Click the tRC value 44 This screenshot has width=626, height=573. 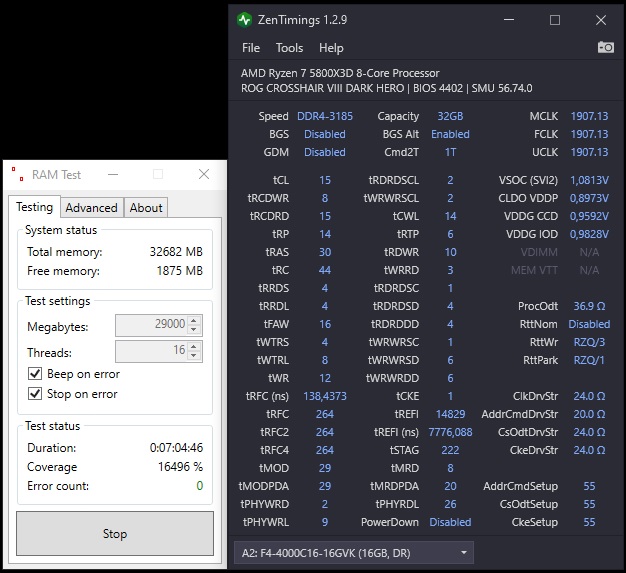tap(325, 270)
